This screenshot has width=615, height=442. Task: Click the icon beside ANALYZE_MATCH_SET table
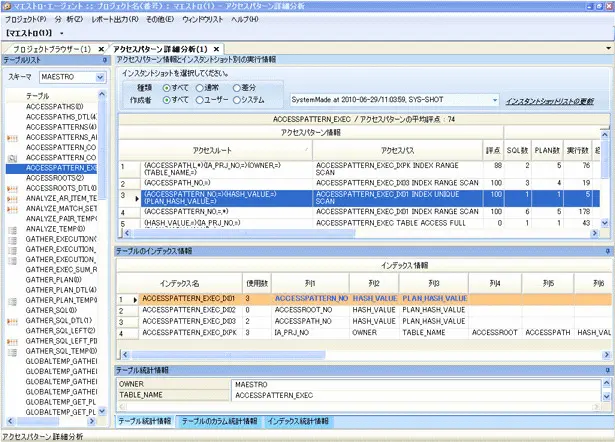click(x=13, y=209)
